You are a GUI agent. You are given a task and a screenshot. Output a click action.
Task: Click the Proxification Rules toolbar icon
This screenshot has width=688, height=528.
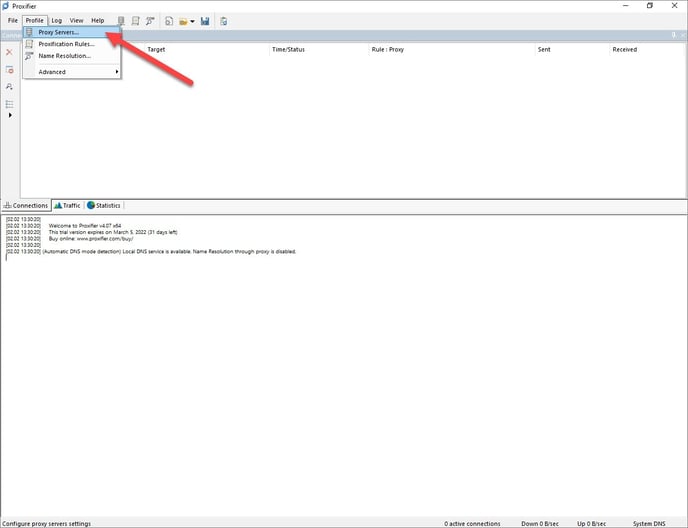pyautogui.click(x=136, y=21)
